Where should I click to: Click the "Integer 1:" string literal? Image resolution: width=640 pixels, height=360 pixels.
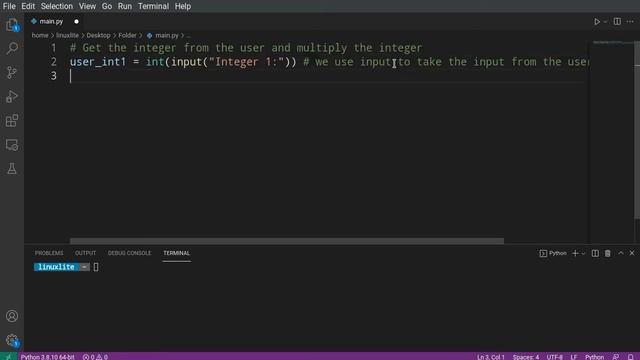coord(246,62)
